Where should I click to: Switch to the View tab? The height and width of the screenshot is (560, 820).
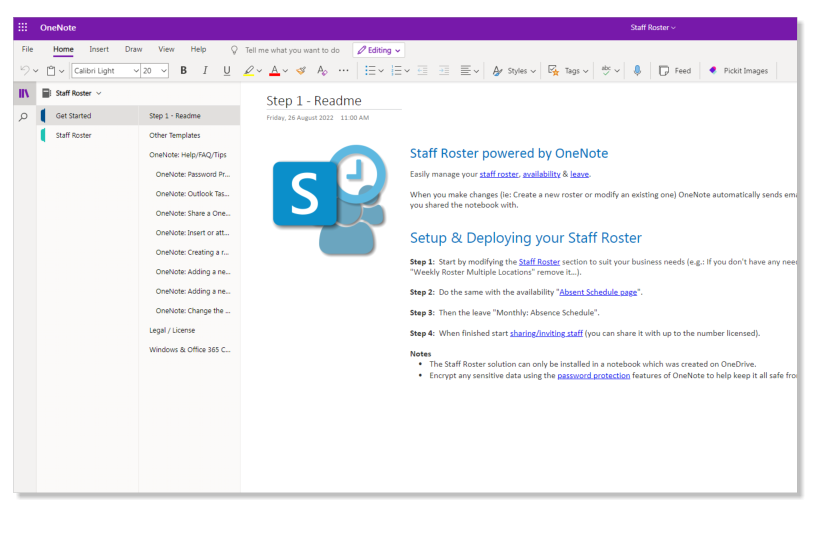[x=166, y=49]
